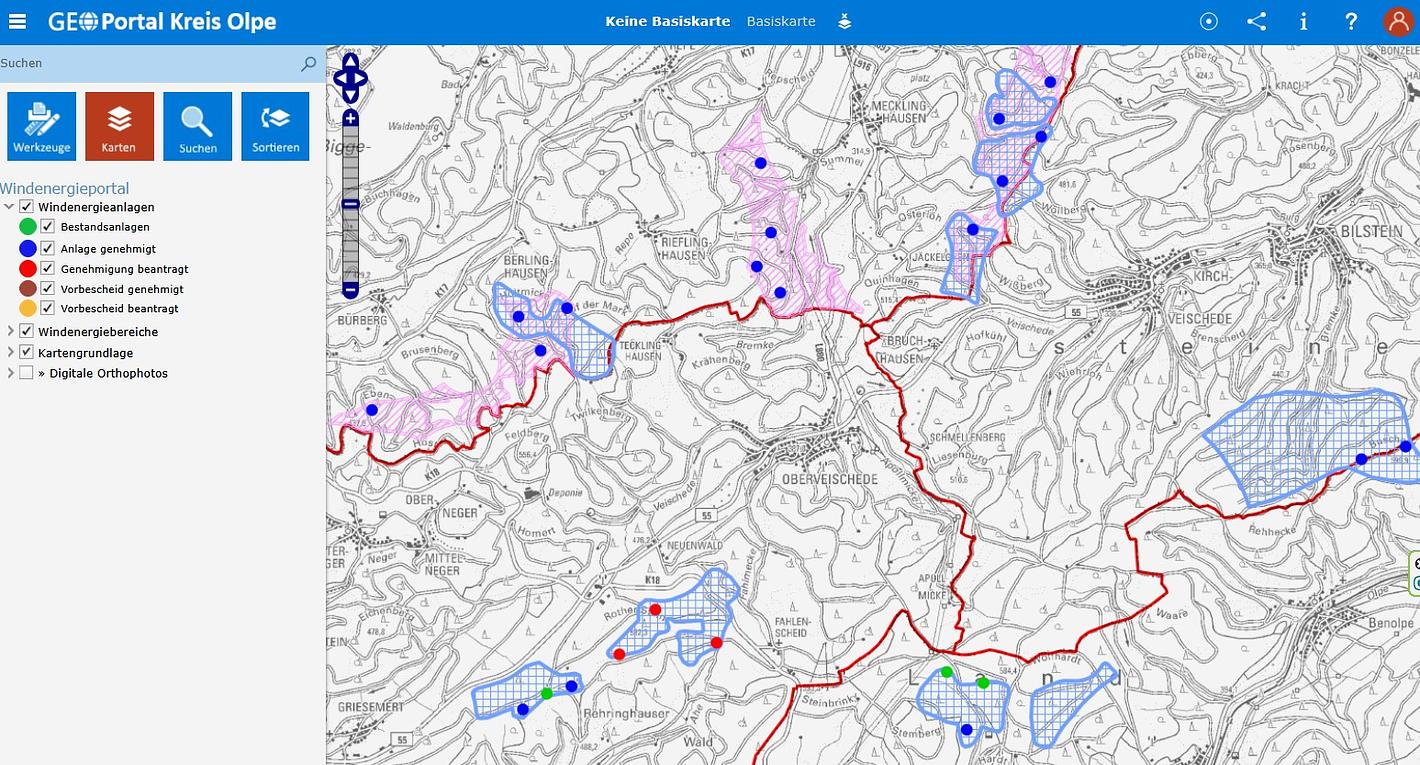1420x765 pixels.
Task: Zoom in with the plus button
Action: [350, 118]
